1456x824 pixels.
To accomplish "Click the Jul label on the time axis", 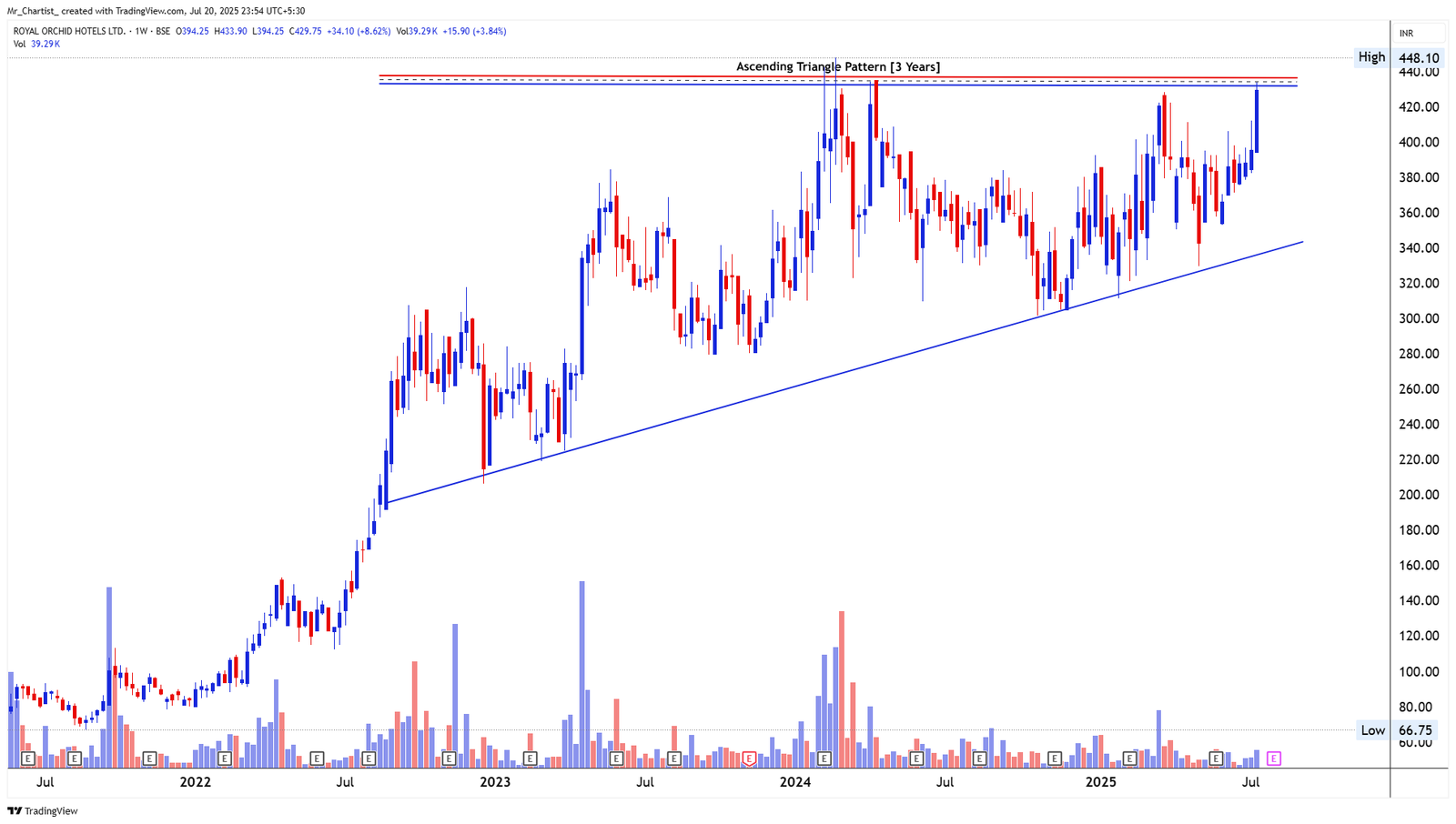I will coord(44,781).
